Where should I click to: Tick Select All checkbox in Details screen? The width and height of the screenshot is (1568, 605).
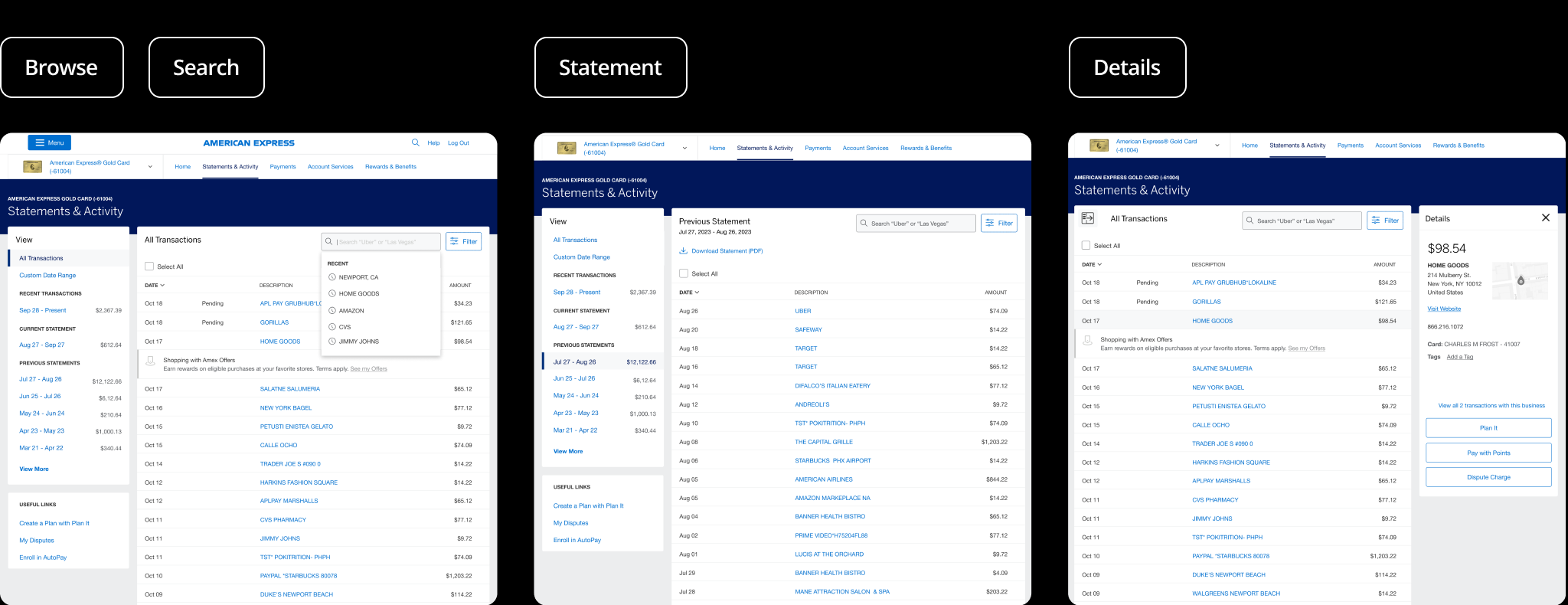tap(1086, 246)
